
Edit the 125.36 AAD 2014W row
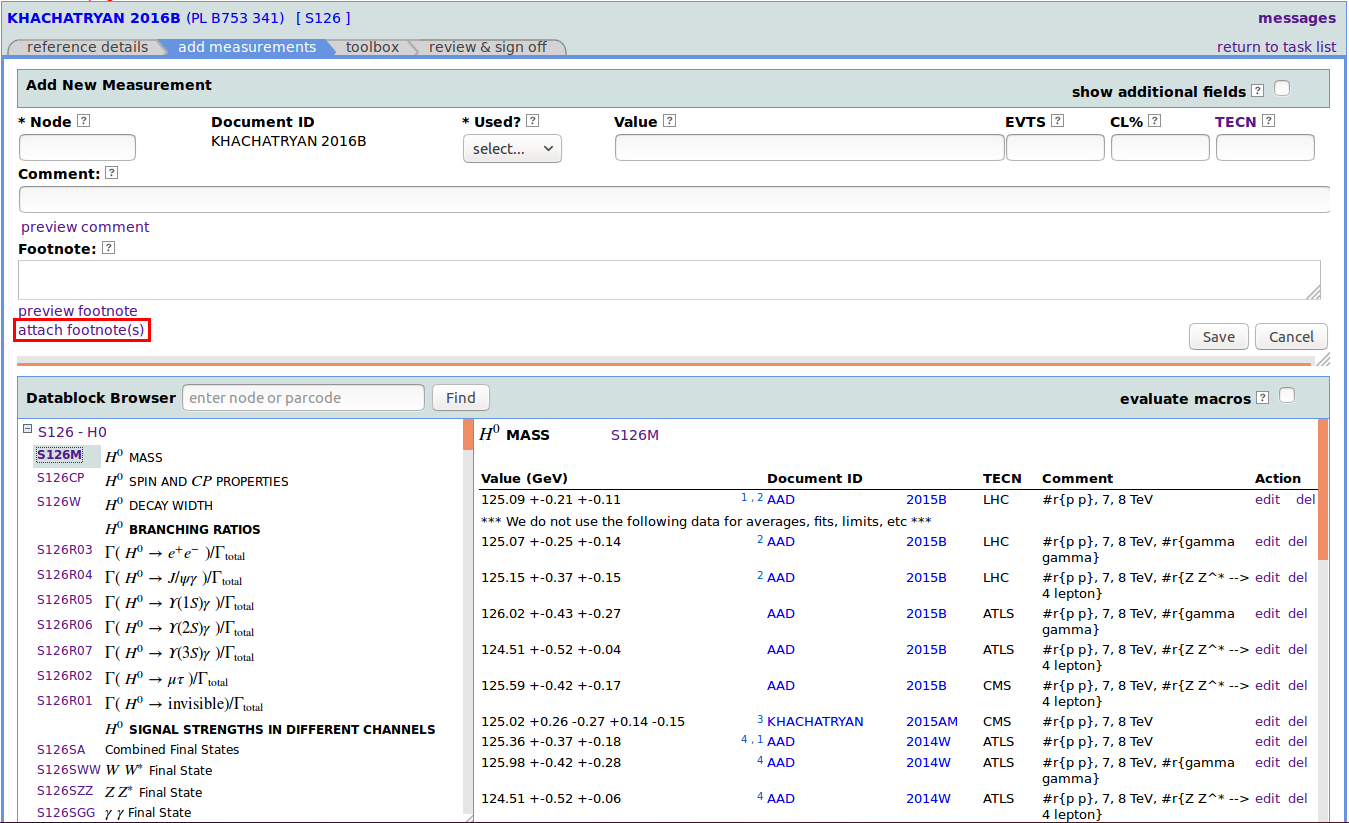pyautogui.click(x=1267, y=741)
